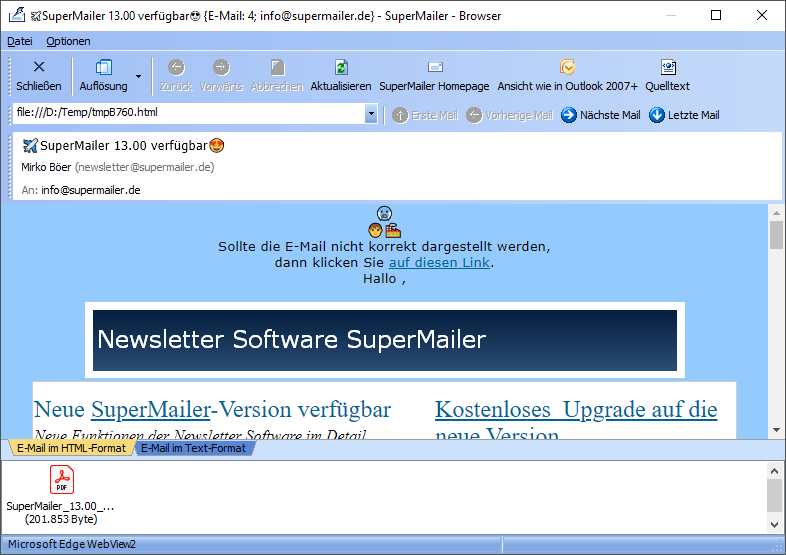Show the Quelltext source view

pyautogui.click(x=667, y=76)
